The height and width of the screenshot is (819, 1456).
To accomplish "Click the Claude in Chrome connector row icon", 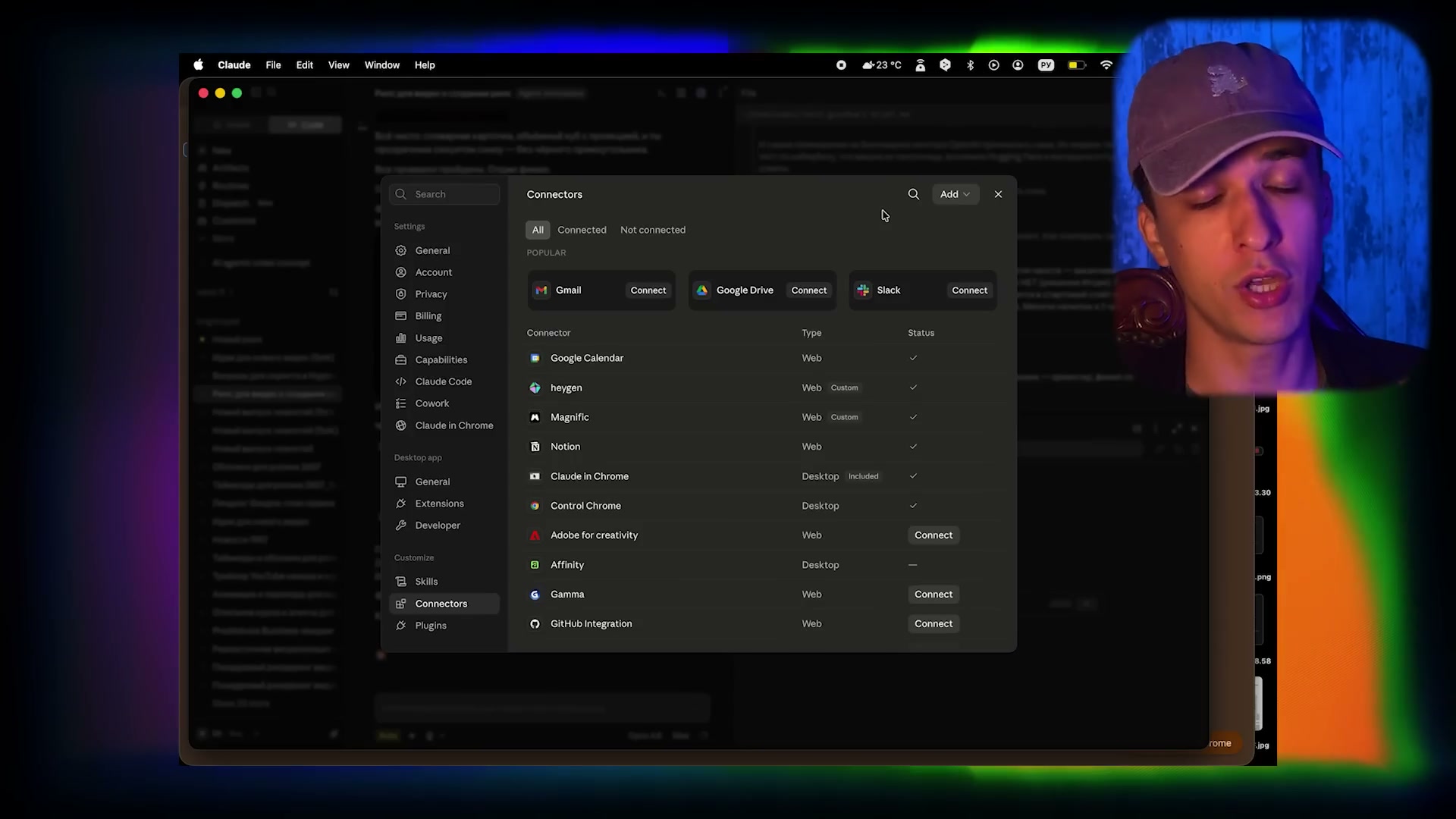I will click(535, 476).
